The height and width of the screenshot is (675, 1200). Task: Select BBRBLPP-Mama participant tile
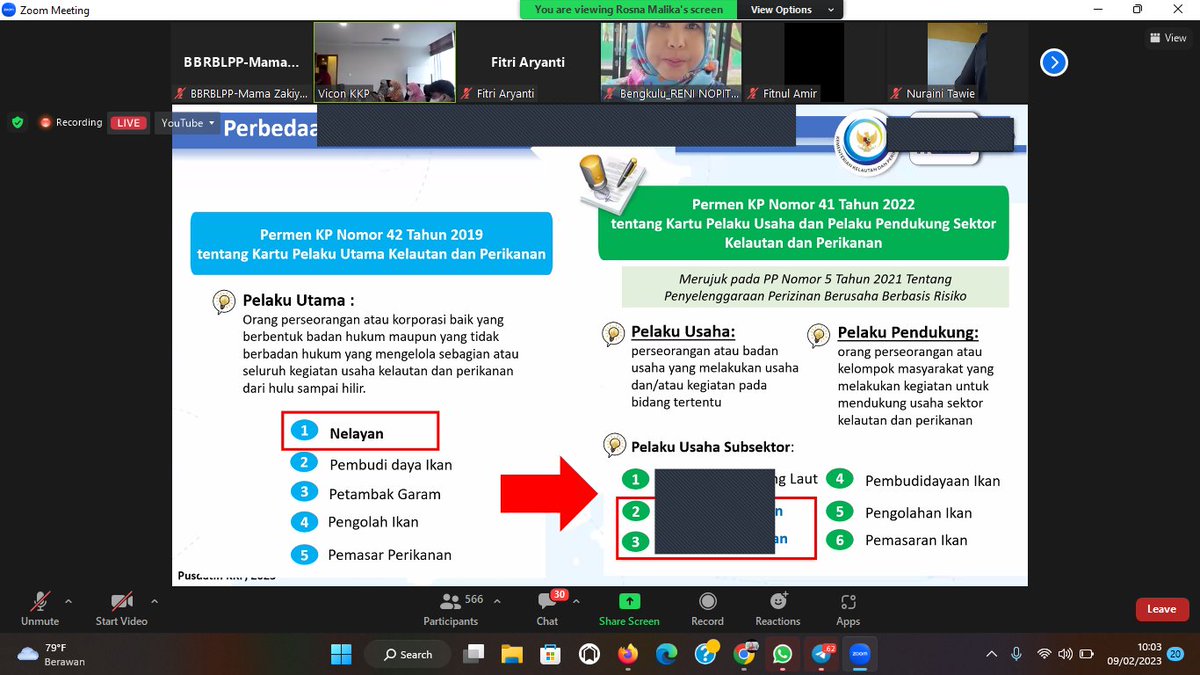[241, 62]
